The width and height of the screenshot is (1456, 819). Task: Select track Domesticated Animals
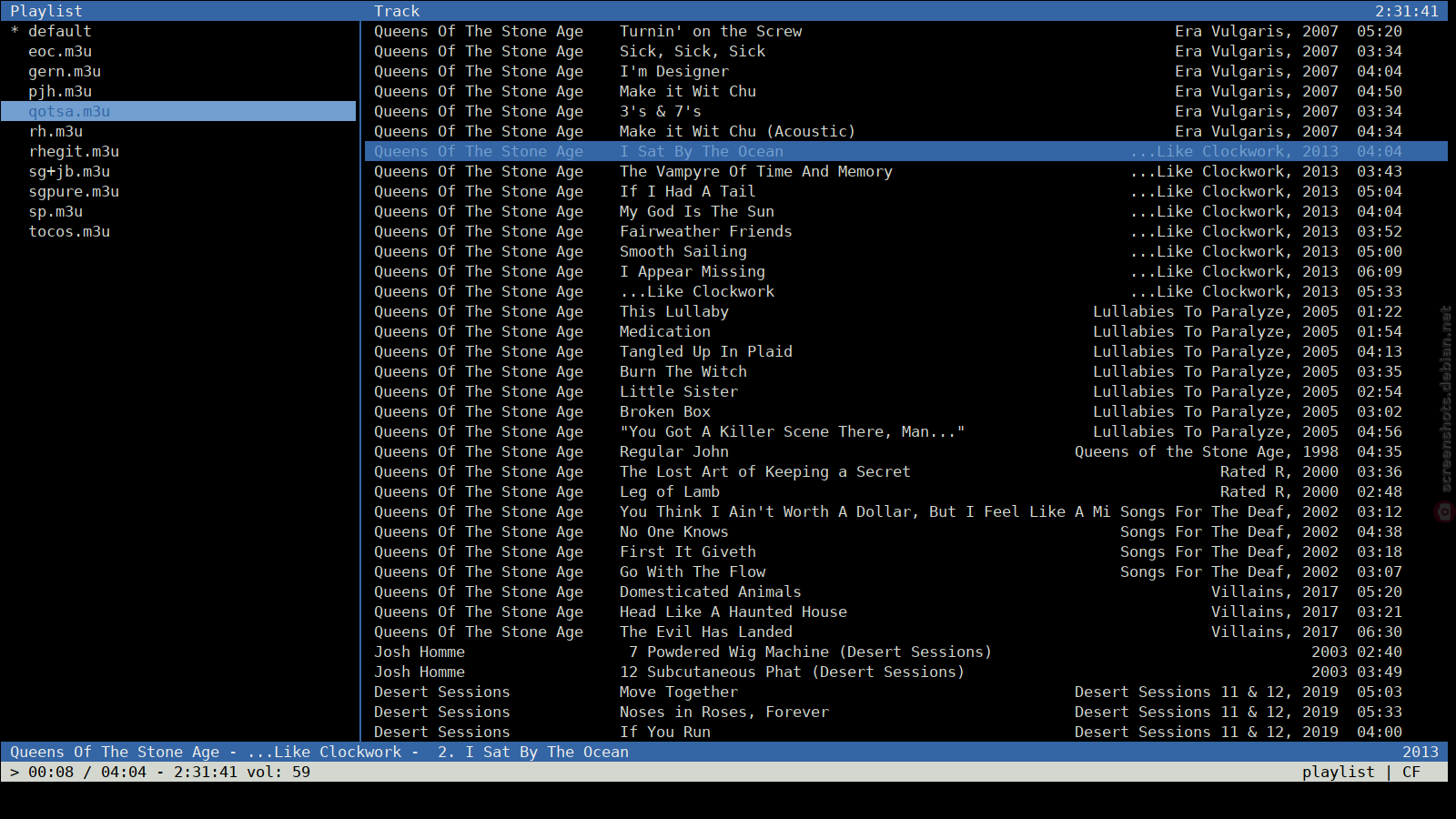[x=906, y=591]
